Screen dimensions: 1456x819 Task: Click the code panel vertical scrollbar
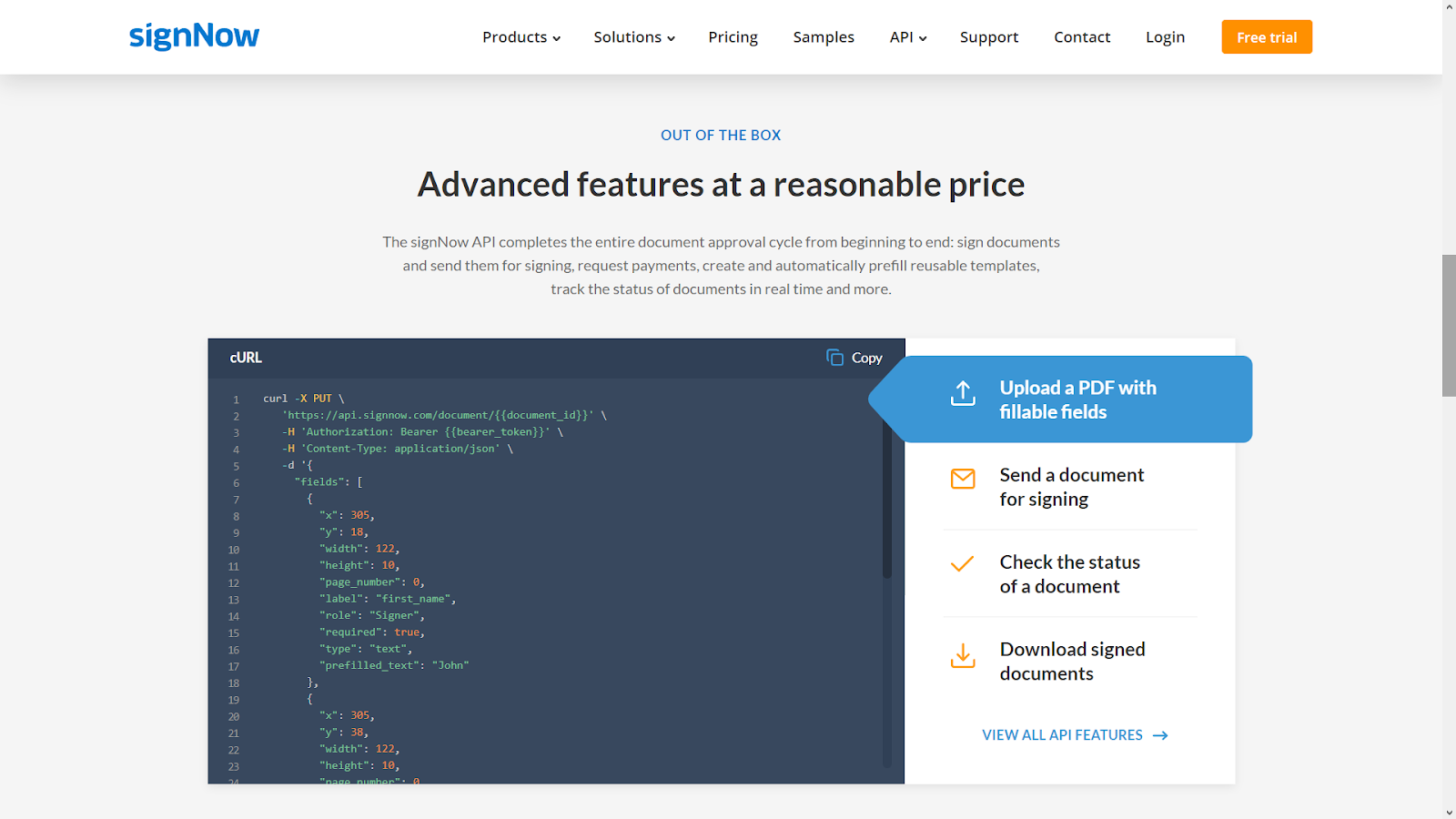(887, 500)
